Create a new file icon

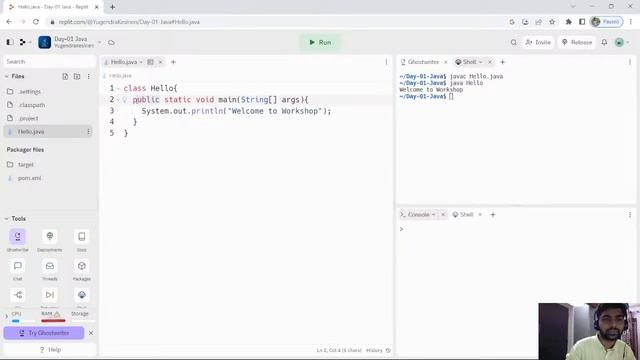[65, 76]
